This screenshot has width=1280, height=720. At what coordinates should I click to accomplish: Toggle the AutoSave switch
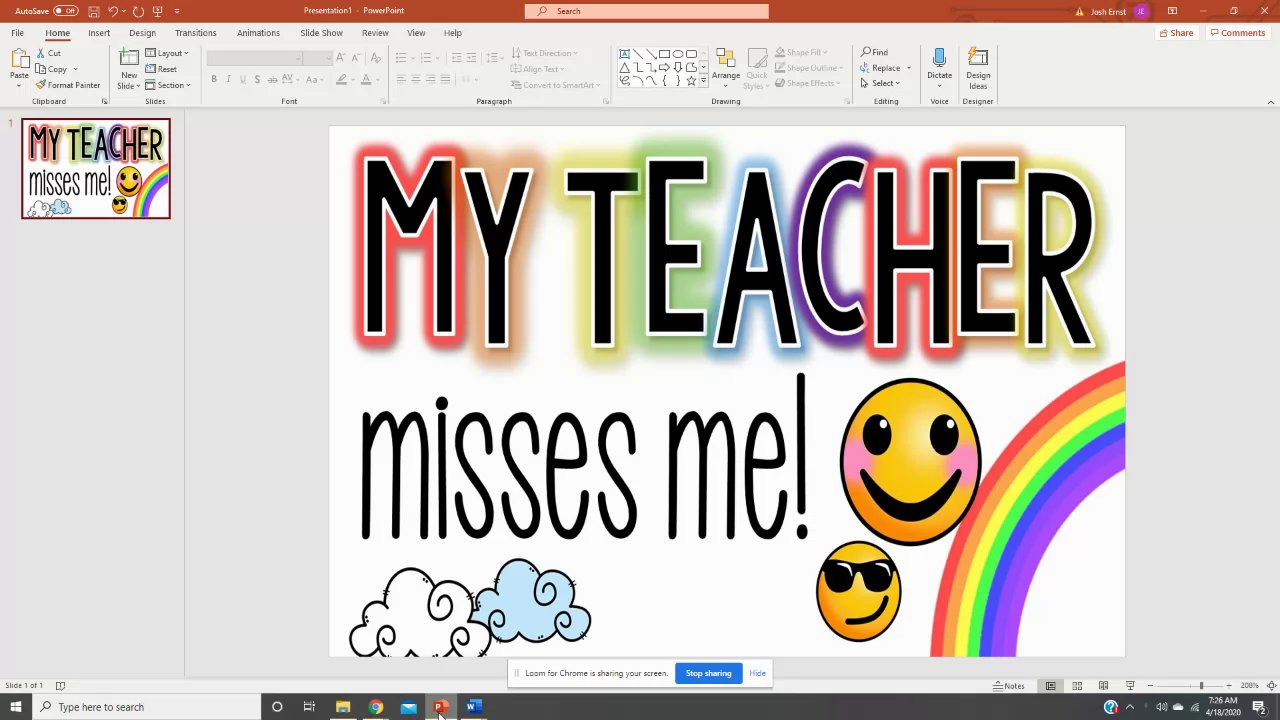pyautogui.click(x=66, y=11)
